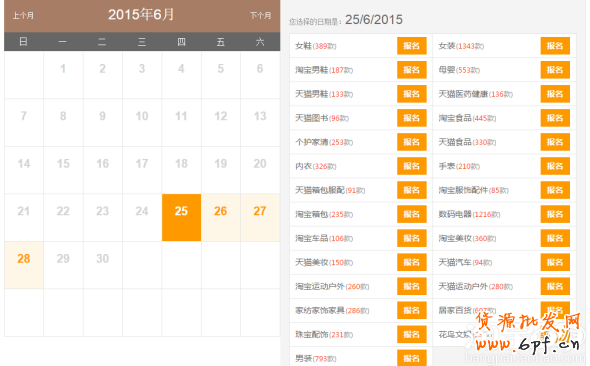Click date 23 in the calendar
Screen dimensions: 590x366
pyautogui.click(x=102, y=217)
